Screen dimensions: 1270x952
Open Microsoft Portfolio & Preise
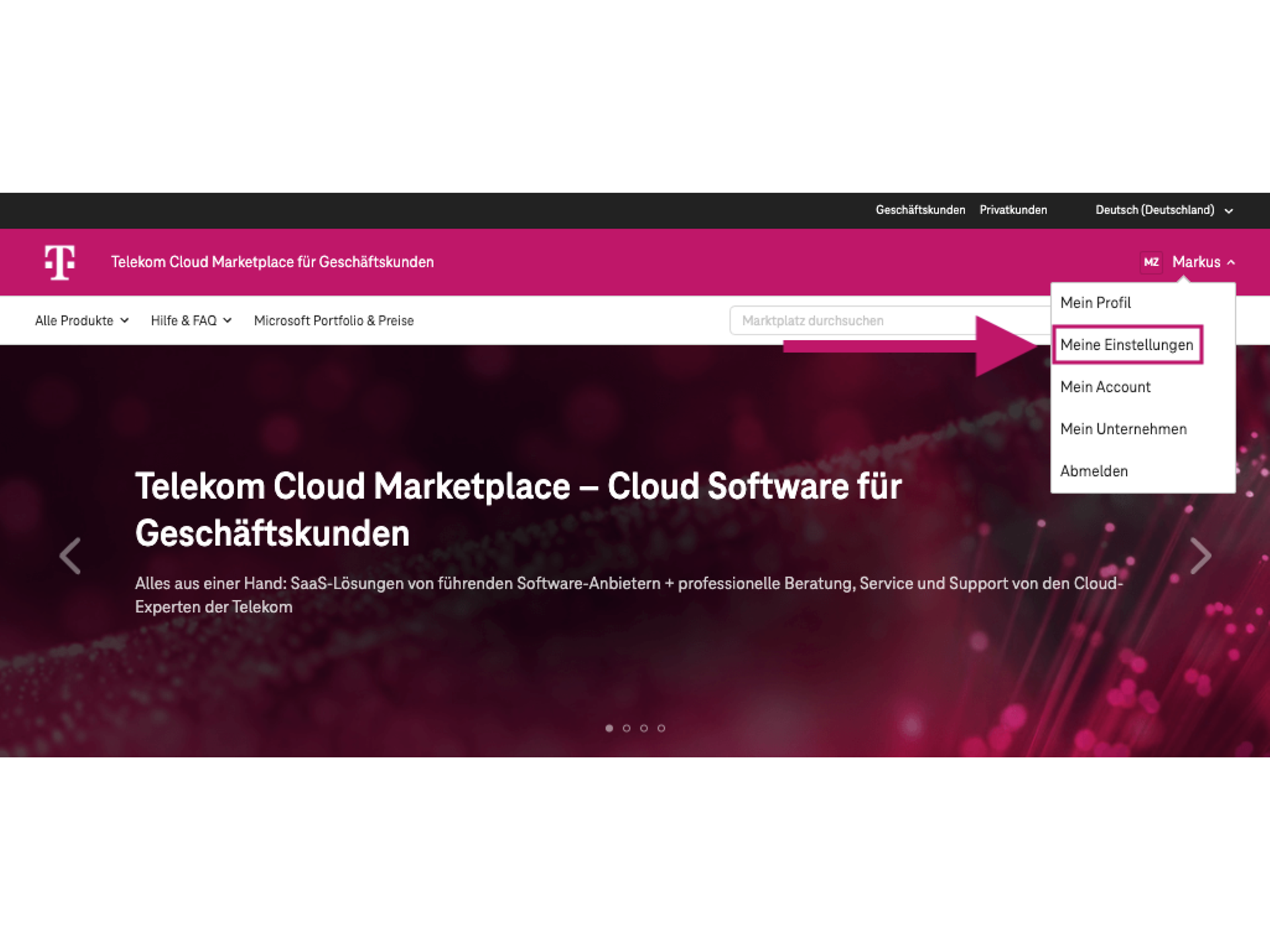pos(333,320)
